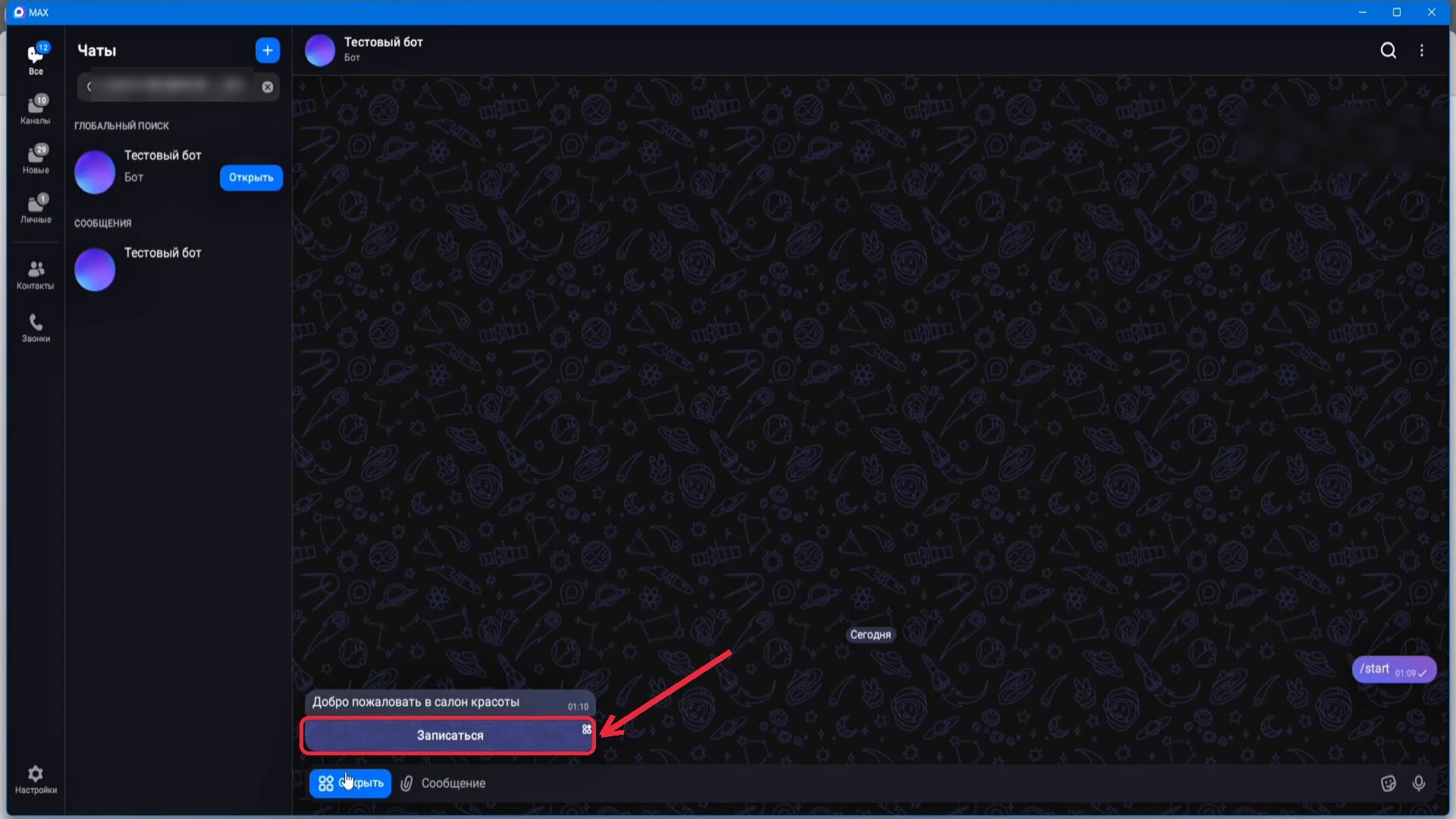Record a voice message with microphone
1456x819 pixels.
(x=1419, y=783)
